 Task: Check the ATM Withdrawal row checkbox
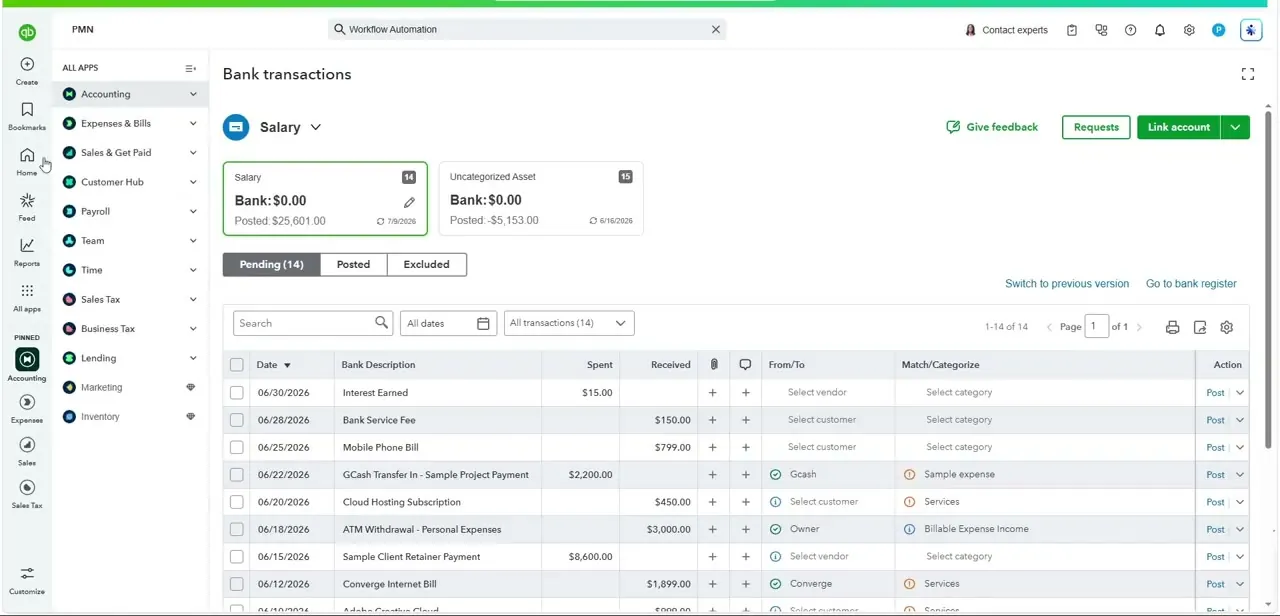pos(237,529)
